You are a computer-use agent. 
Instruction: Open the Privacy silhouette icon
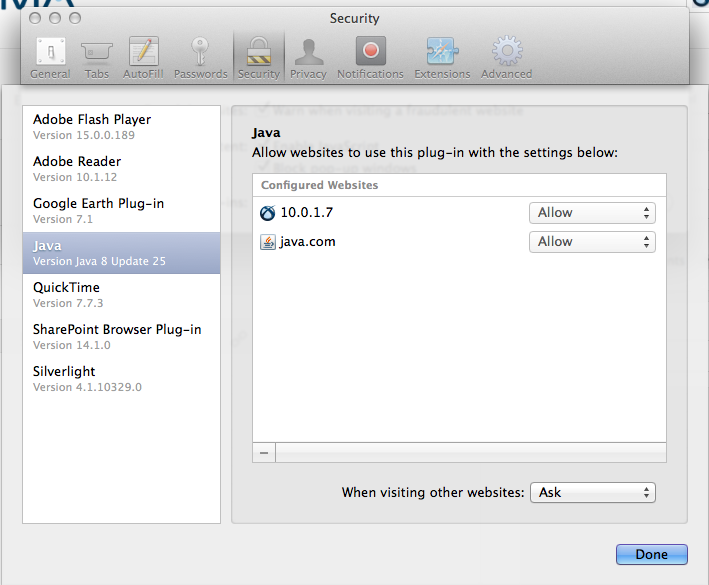pyautogui.click(x=308, y=52)
